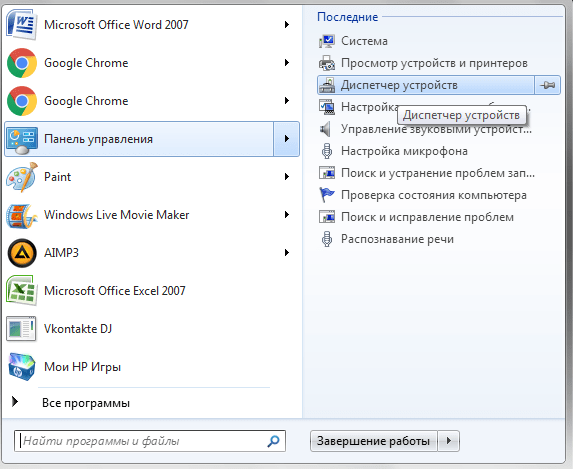Click the Microsoft Office Excel 2007 icon
Viewport: 573px width, 469px height.
[22, 291]
